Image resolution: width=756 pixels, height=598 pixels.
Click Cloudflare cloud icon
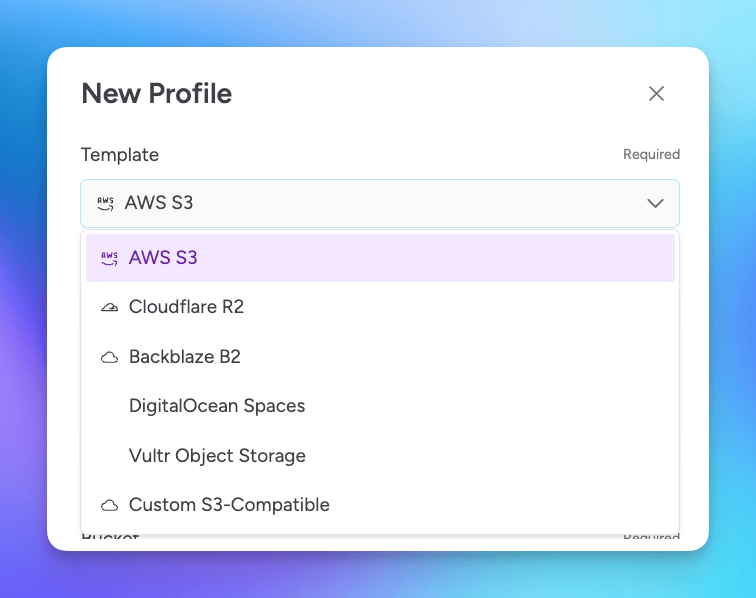(109, 308)
